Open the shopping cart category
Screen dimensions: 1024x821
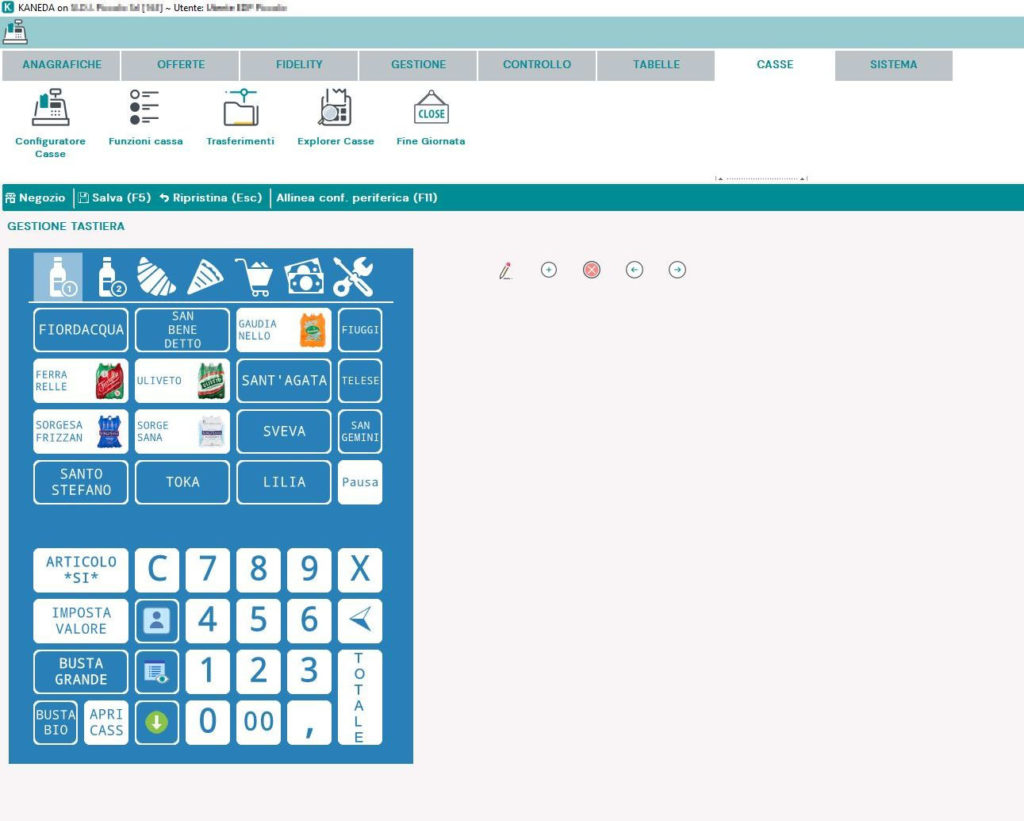[254, 277]
